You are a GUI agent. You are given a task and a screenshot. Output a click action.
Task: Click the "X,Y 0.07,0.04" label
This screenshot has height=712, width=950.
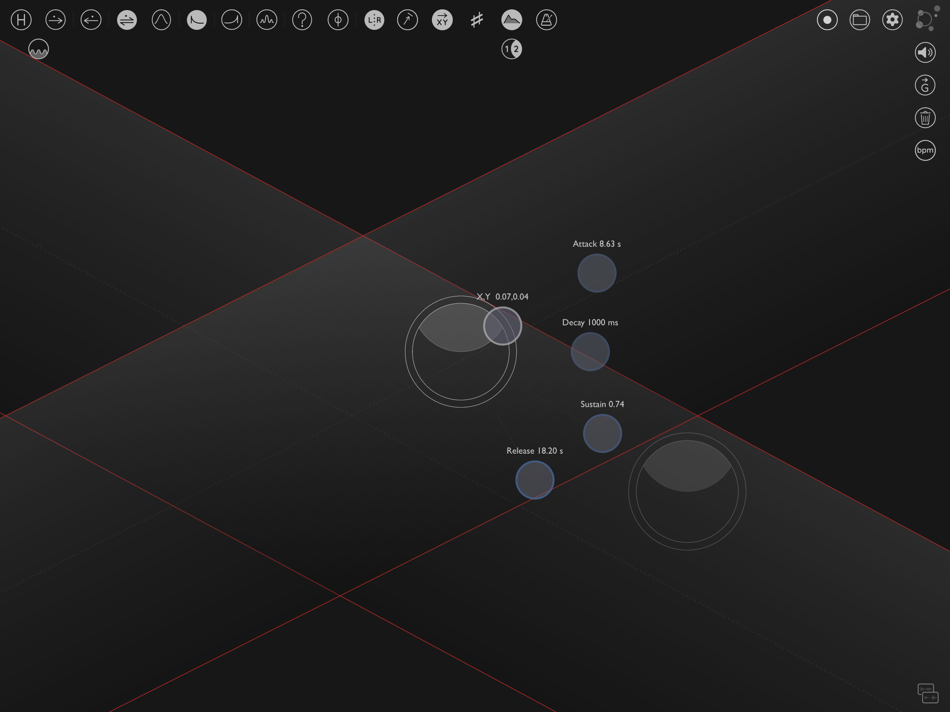click(502, 297)
